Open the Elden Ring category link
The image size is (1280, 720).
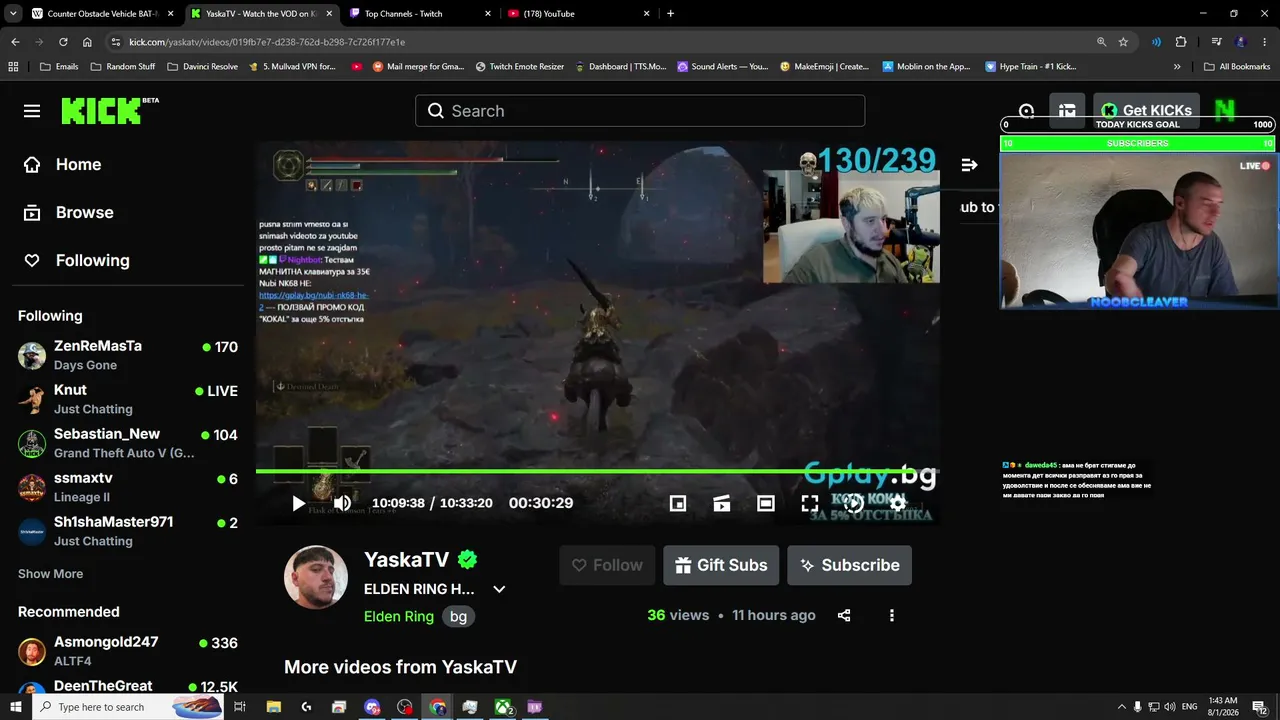(x=399, y=616)
